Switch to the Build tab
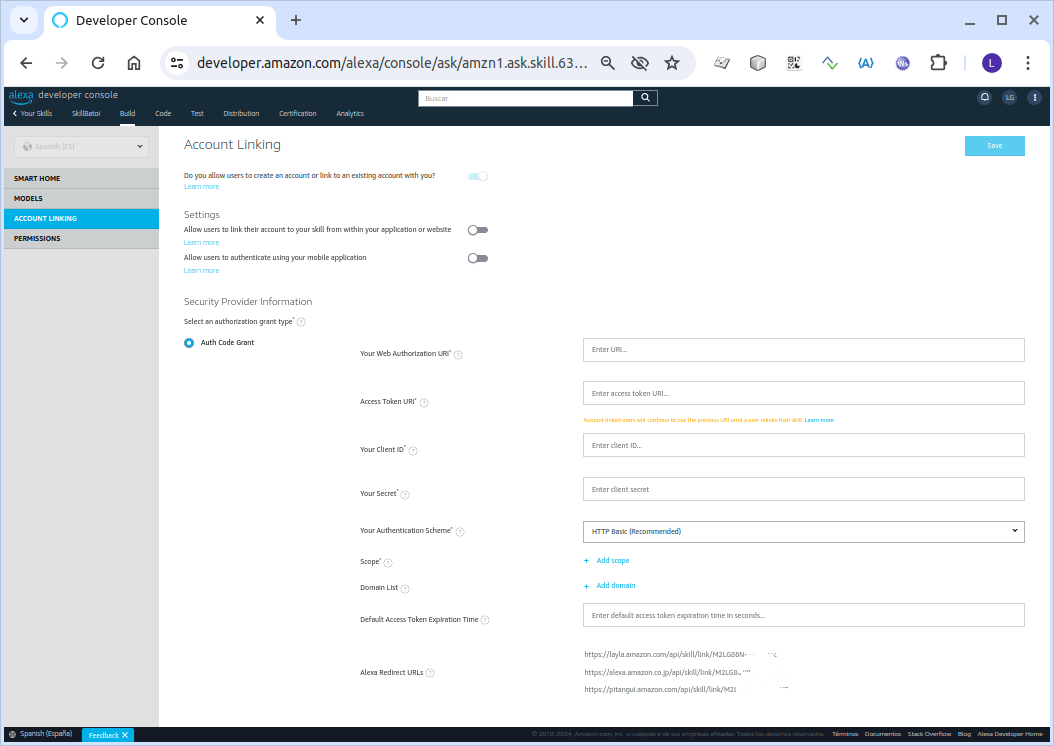Screen dimensions: 1054x746 click(x=128, y=114)
